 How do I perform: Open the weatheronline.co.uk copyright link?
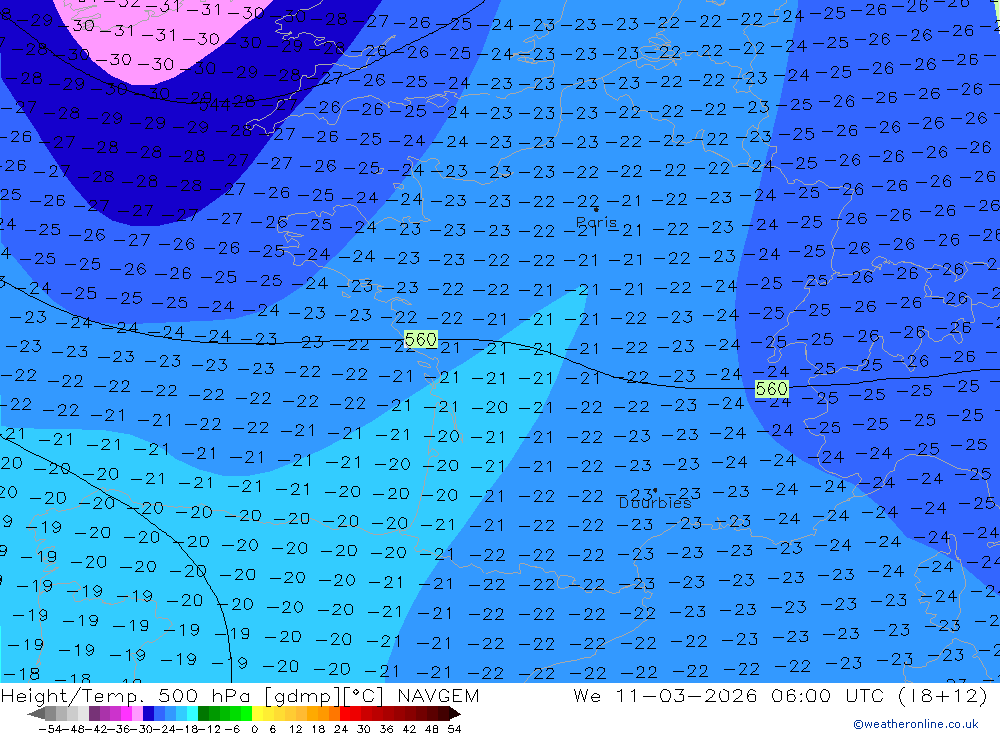(916, 724)
